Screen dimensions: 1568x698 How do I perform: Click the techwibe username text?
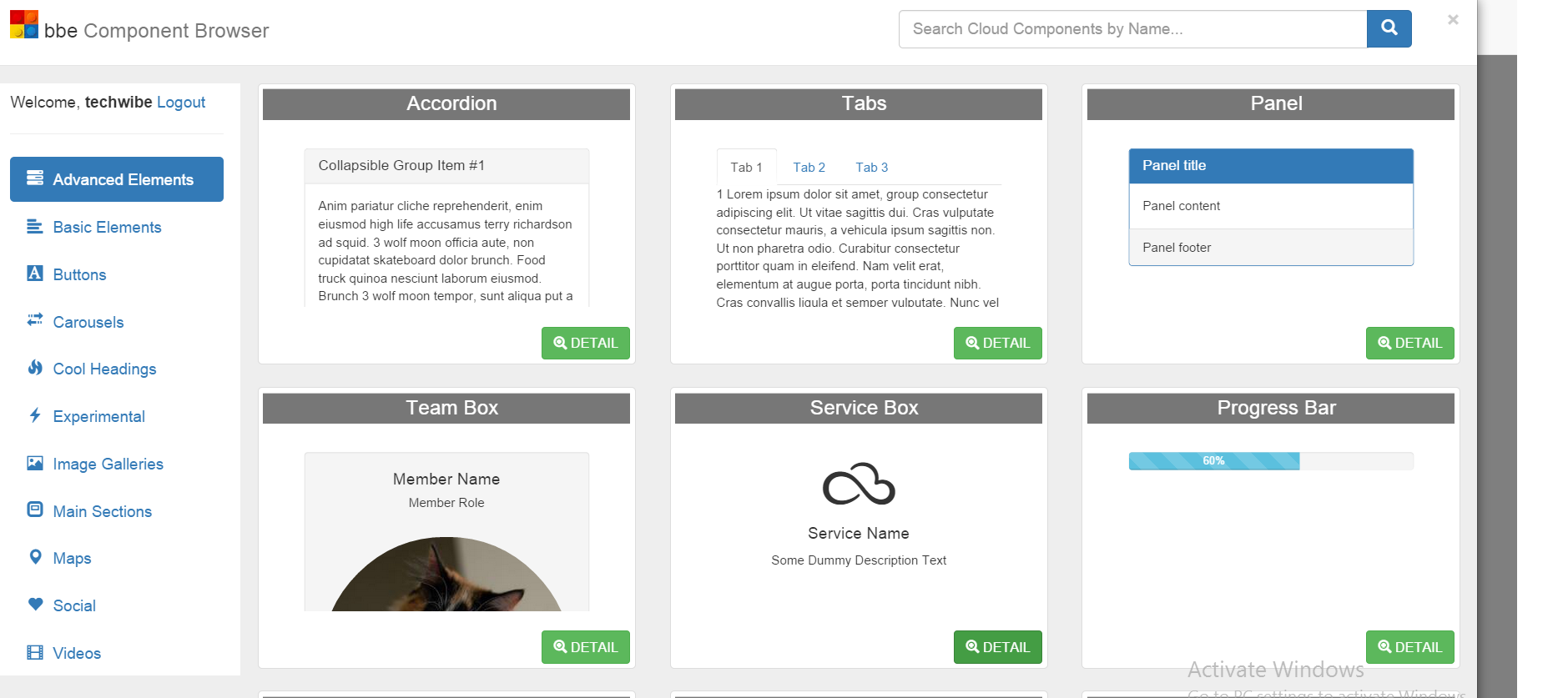coord(118,102)
